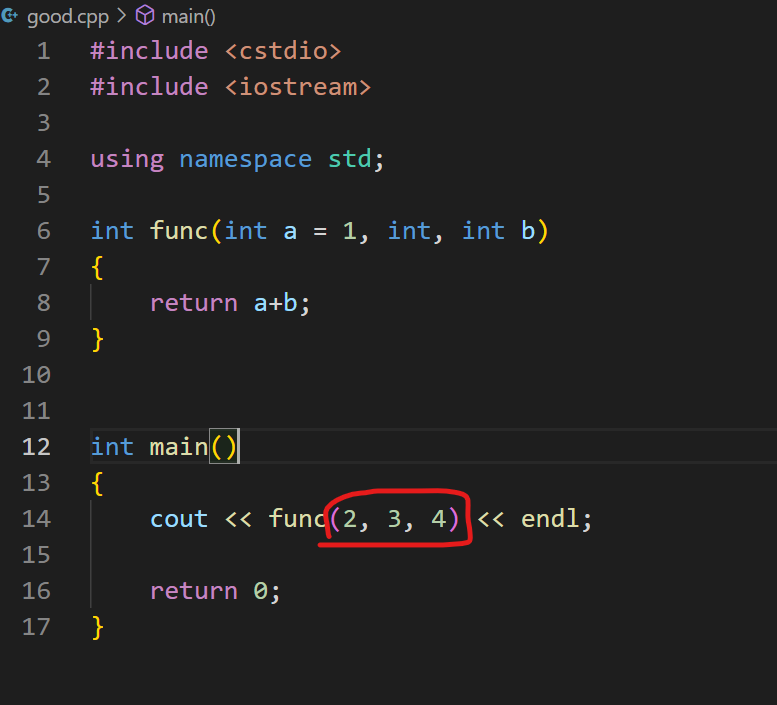Select line 1 via its line number
Viewport: 777px width, 705px height.
pos(43,51)
